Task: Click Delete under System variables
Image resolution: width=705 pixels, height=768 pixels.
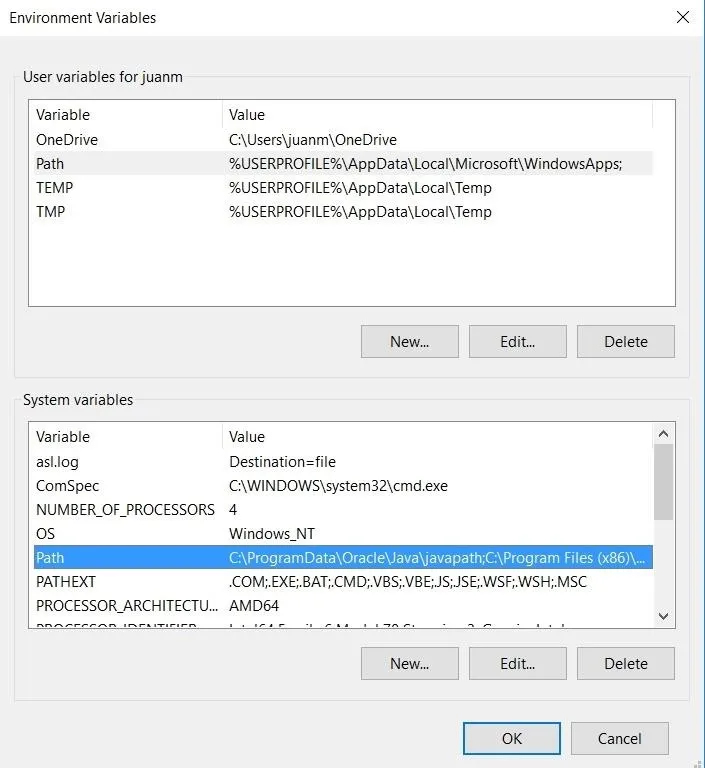Action: 626,664
